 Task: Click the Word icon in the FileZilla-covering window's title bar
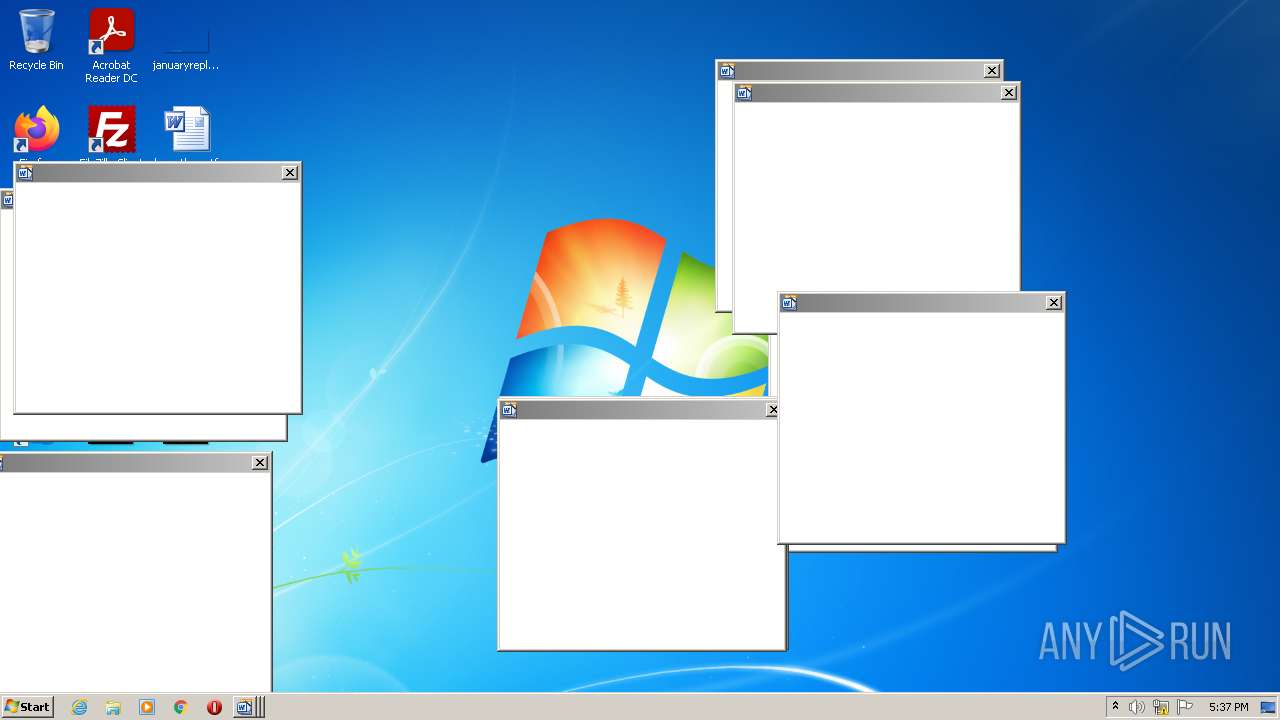(x=25, y=173)
